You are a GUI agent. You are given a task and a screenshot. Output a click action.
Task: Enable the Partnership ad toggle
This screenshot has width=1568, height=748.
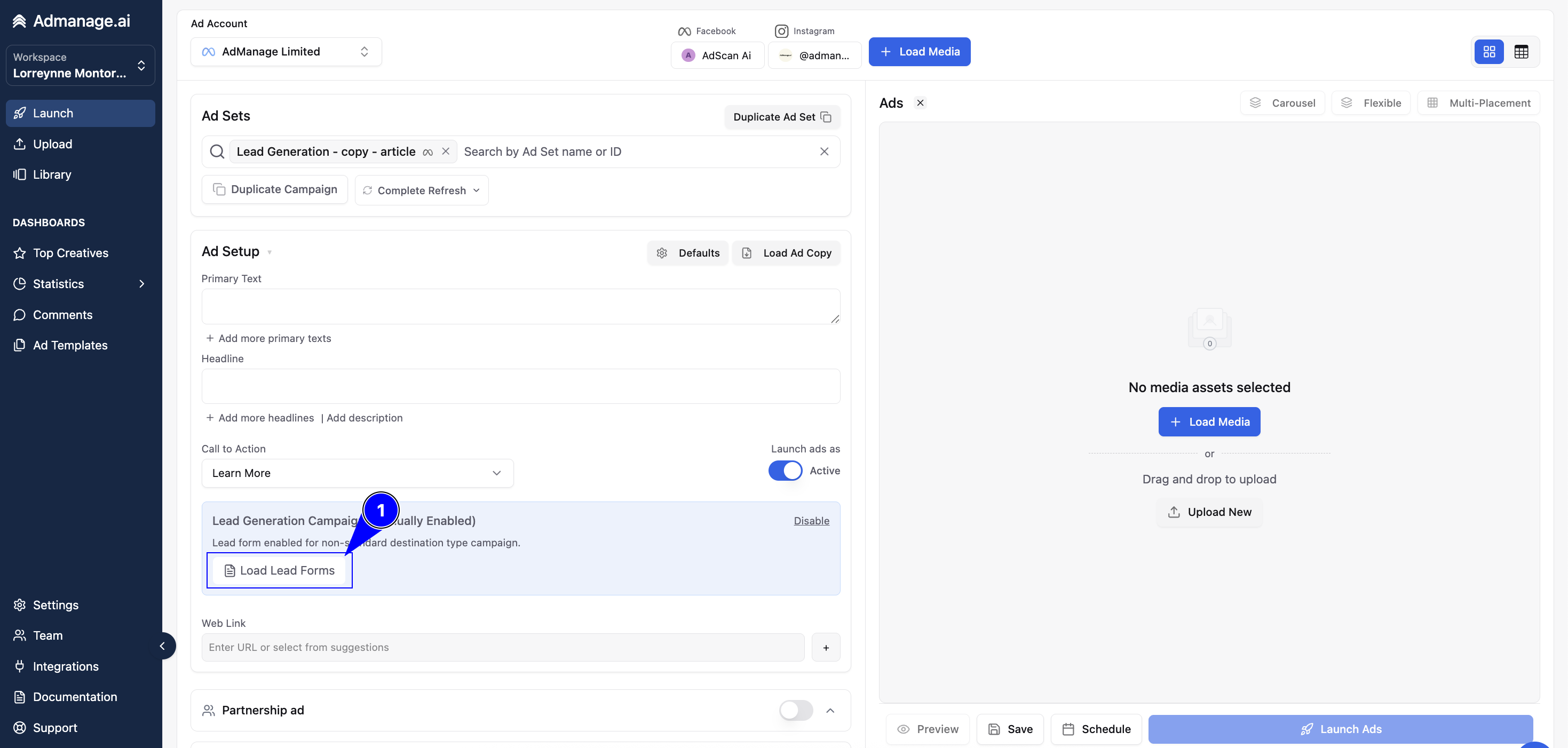(x=796, y=710)
